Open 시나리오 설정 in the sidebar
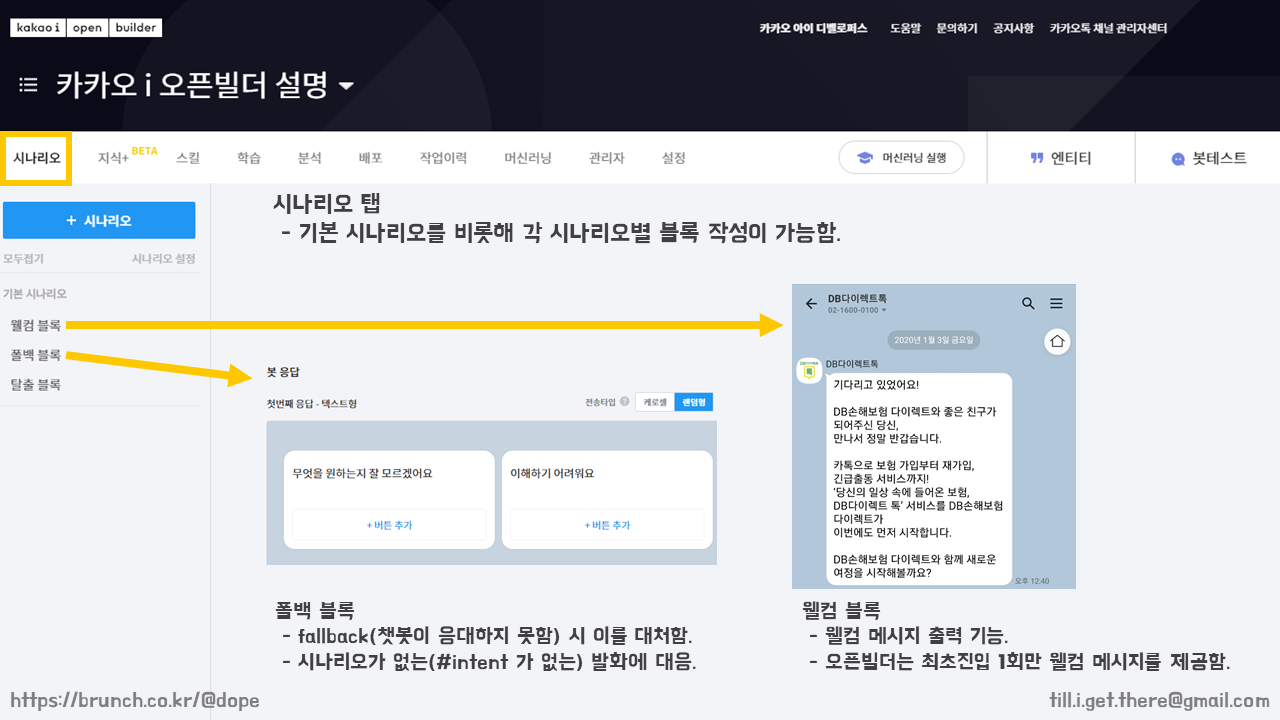This screenshot has width=1280, height=720. click(x=164, y=259)
